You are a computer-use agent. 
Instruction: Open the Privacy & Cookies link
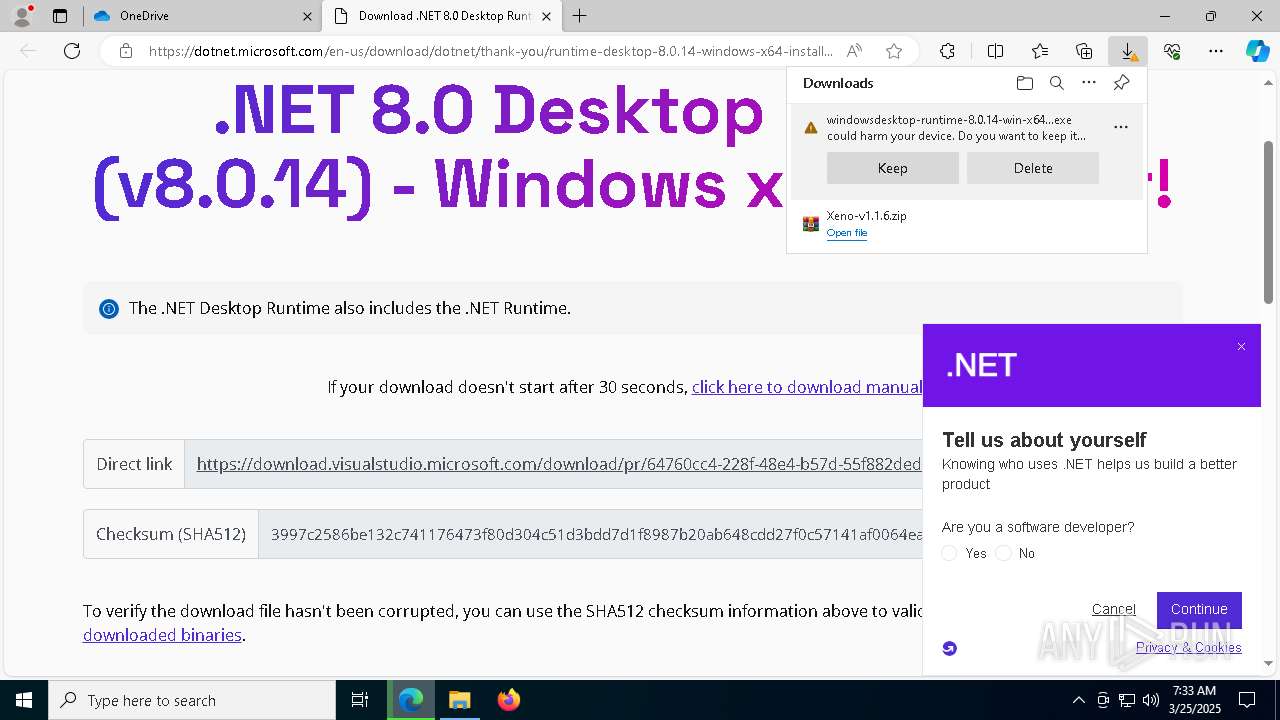(1189, 647)
